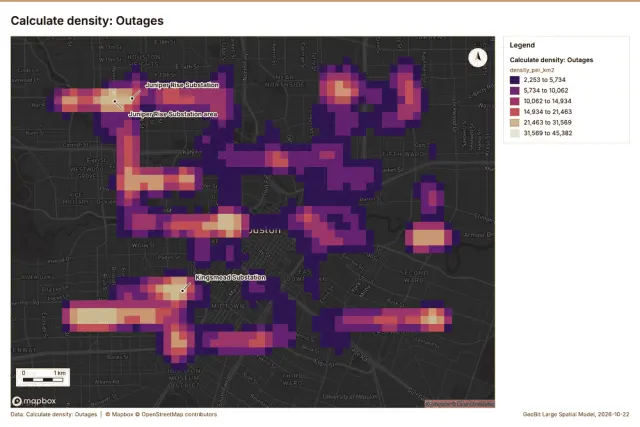Open the OpenStreetMap contributors footer link
Viewport: 640px width, 427px height.
click(x=176, y=414)
